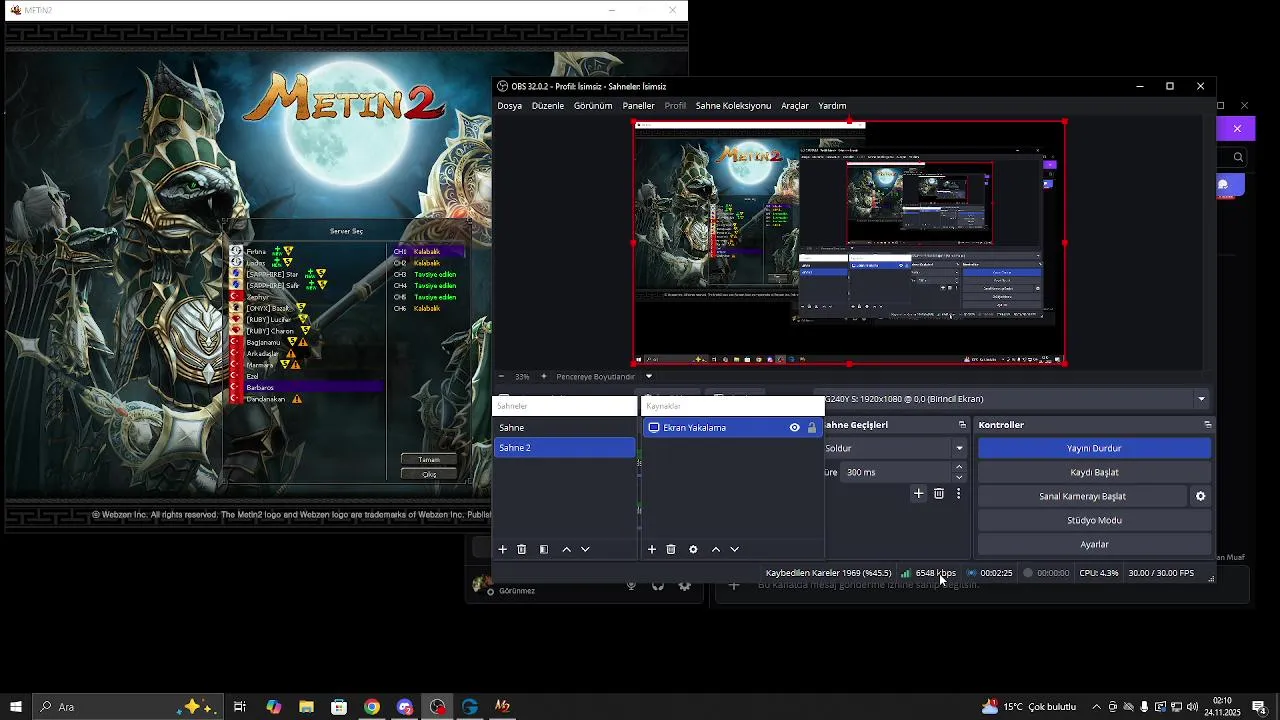
Task: Add a new source with plus icon
Action: pos(652,549)
